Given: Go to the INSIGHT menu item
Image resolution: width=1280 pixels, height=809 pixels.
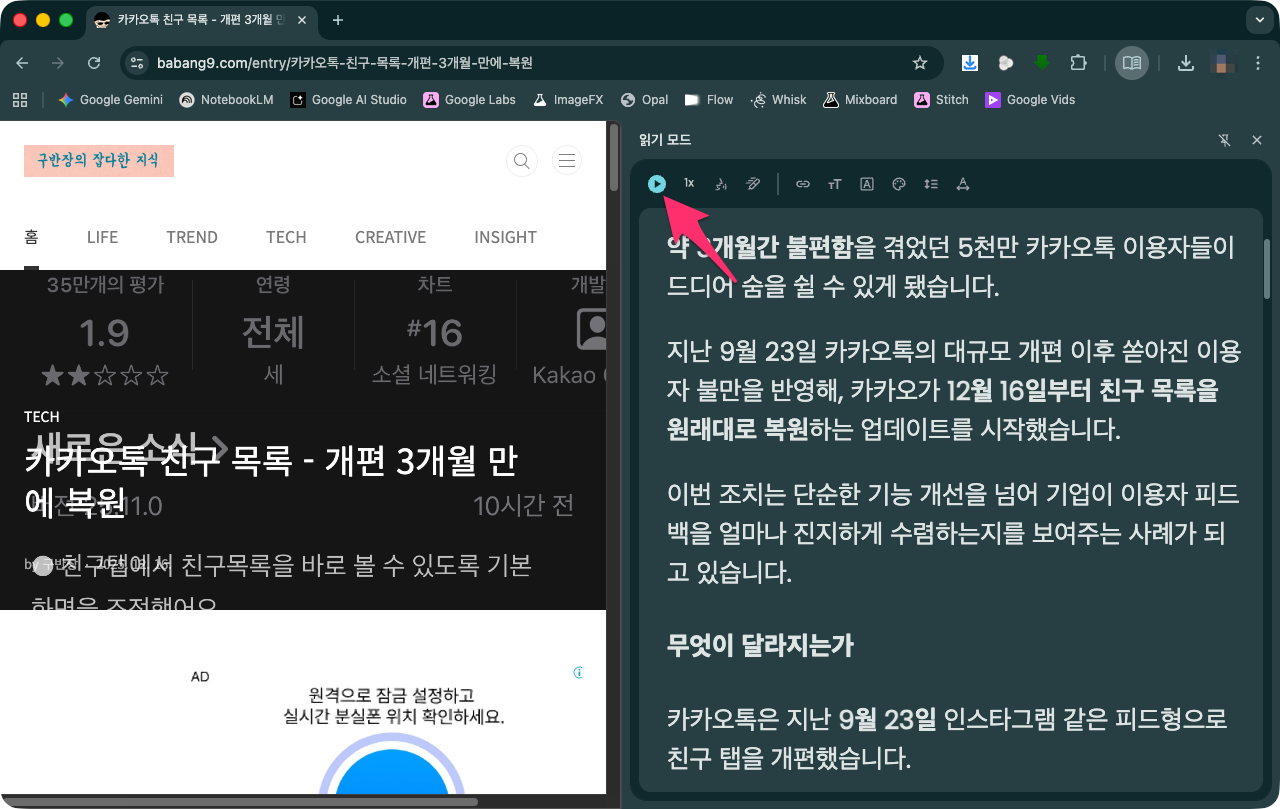Looking at the screenshot, I should tap(505, 237).
